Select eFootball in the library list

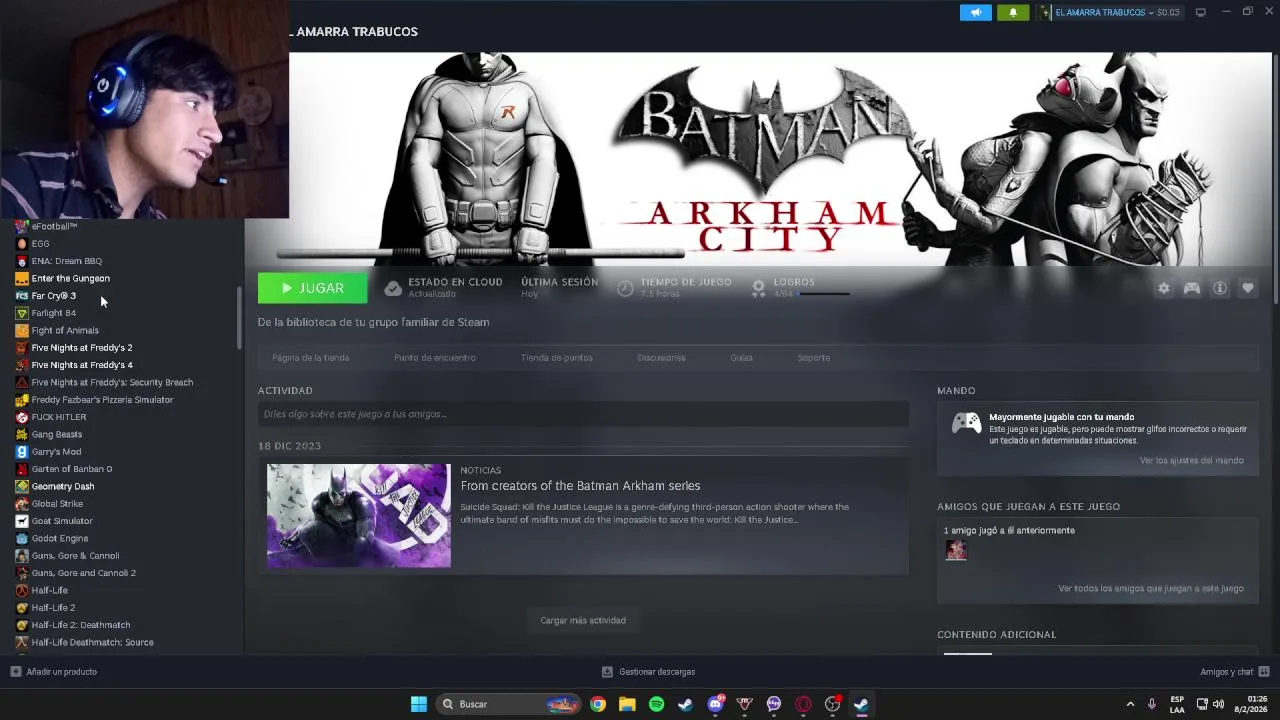(54, 227)
